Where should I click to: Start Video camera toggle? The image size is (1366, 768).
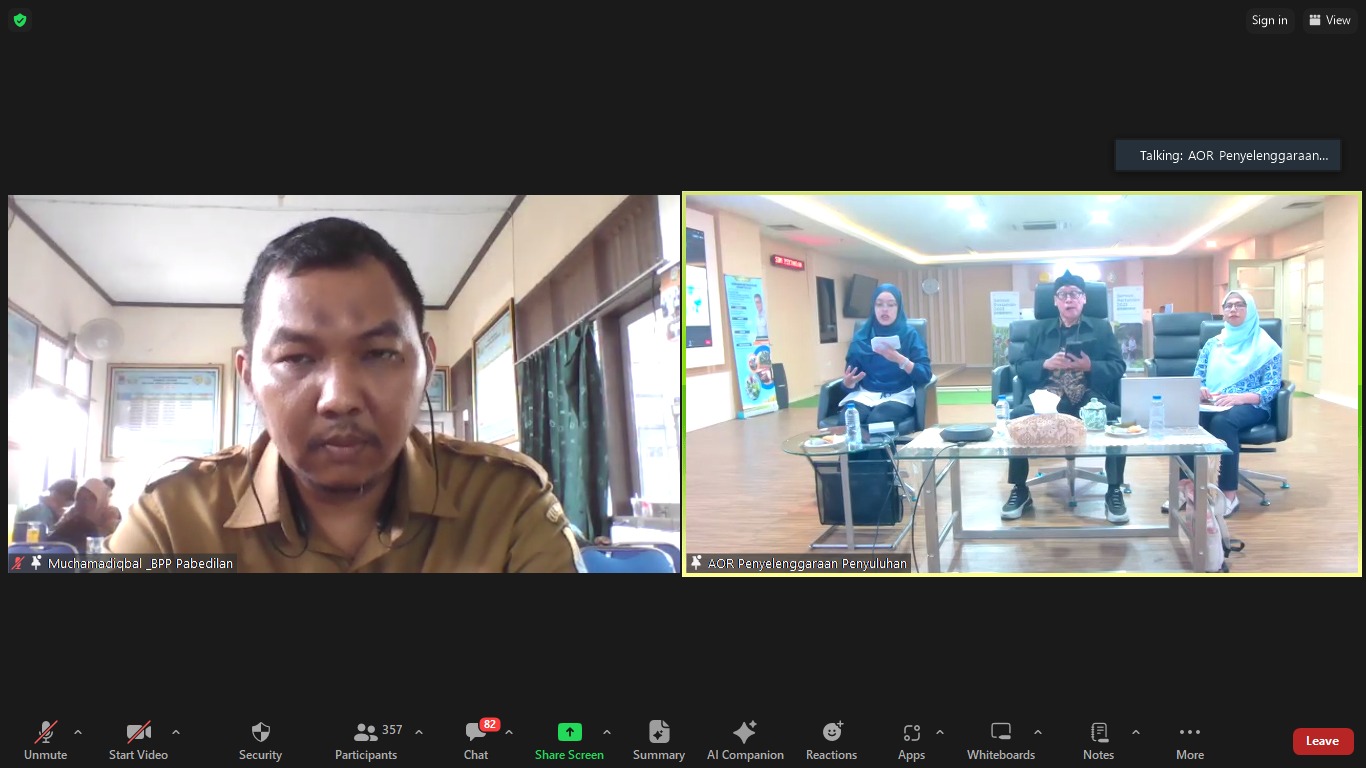[138, 741]
